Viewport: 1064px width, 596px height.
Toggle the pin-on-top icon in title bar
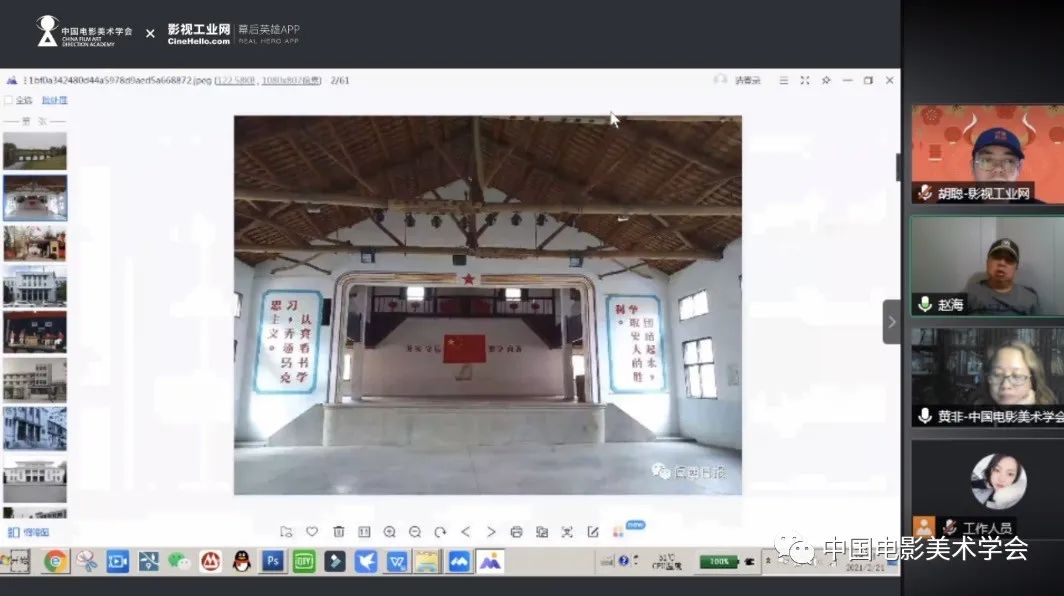pos(826,80)
